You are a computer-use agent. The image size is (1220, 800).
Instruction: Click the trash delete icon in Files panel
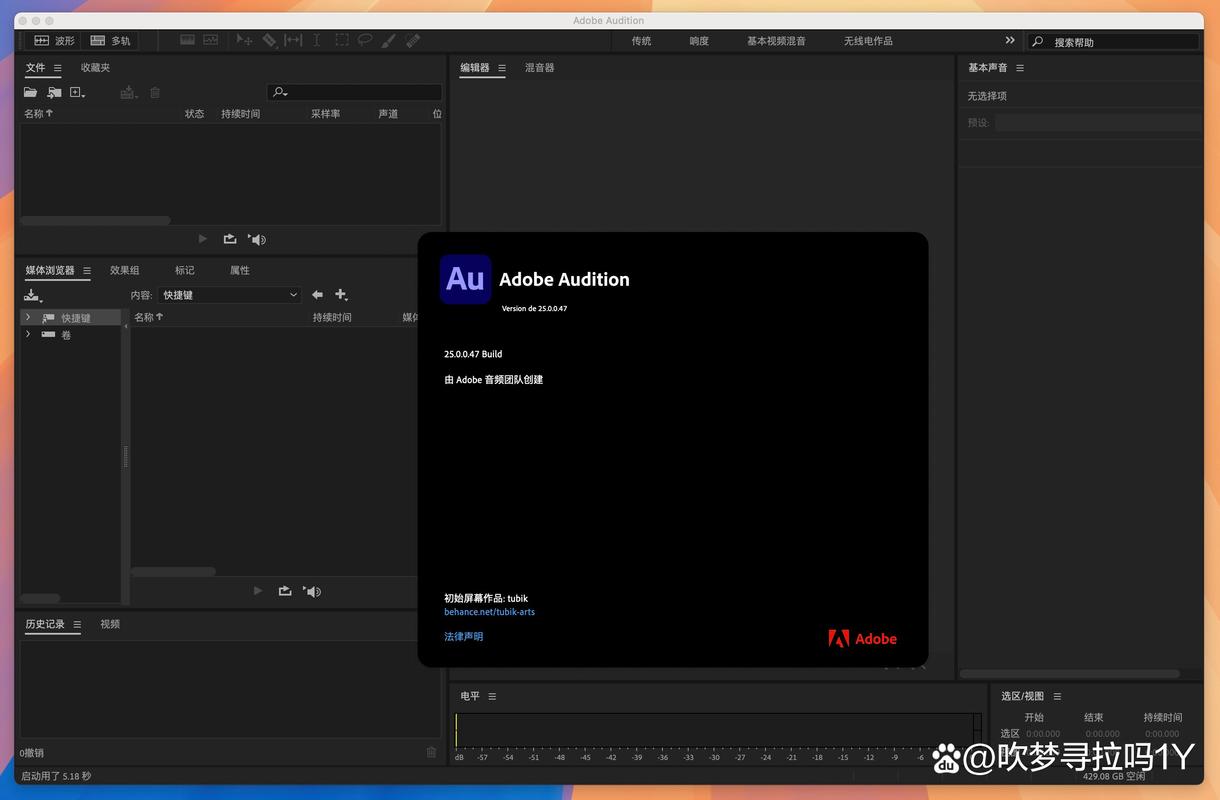pyautogui.click(x=155, y=92)
